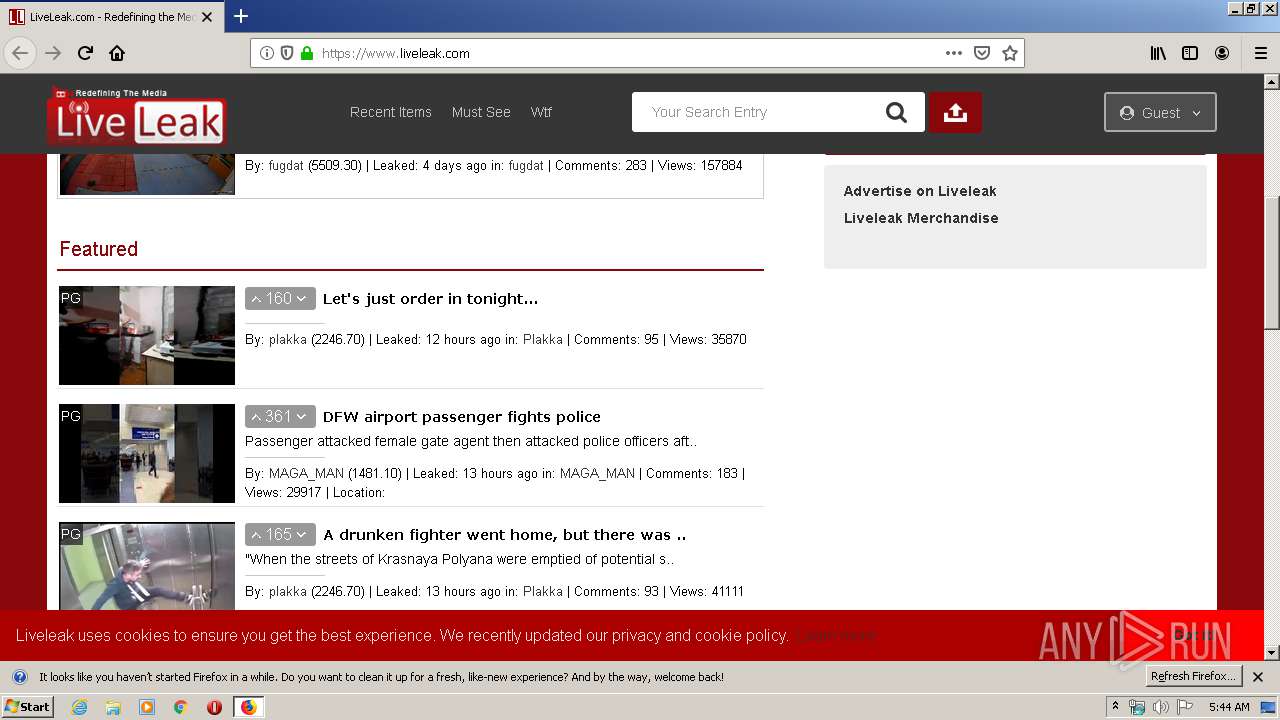Click the taskbar clock showing 5:44 AM

tap(1229, 707)
